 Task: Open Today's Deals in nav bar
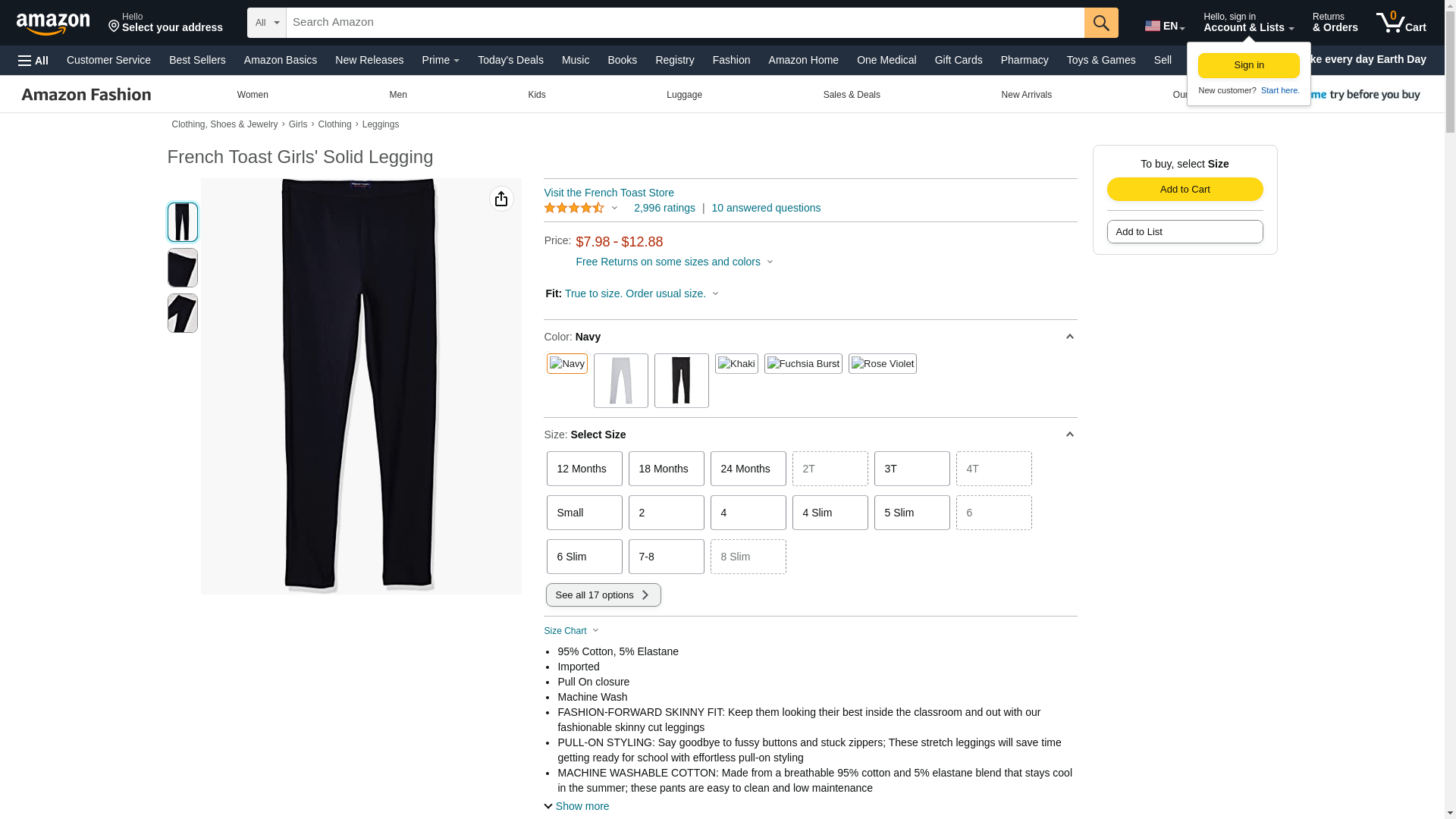coord(510,60)
